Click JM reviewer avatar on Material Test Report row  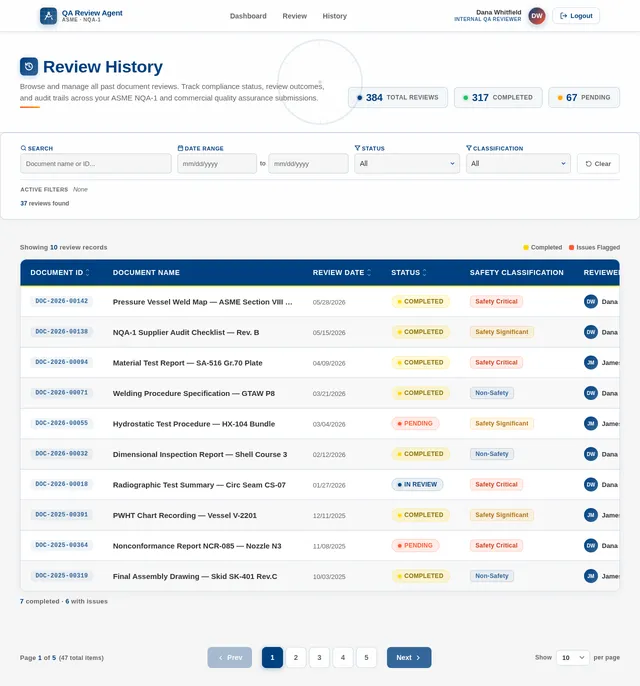coord(591,362)
